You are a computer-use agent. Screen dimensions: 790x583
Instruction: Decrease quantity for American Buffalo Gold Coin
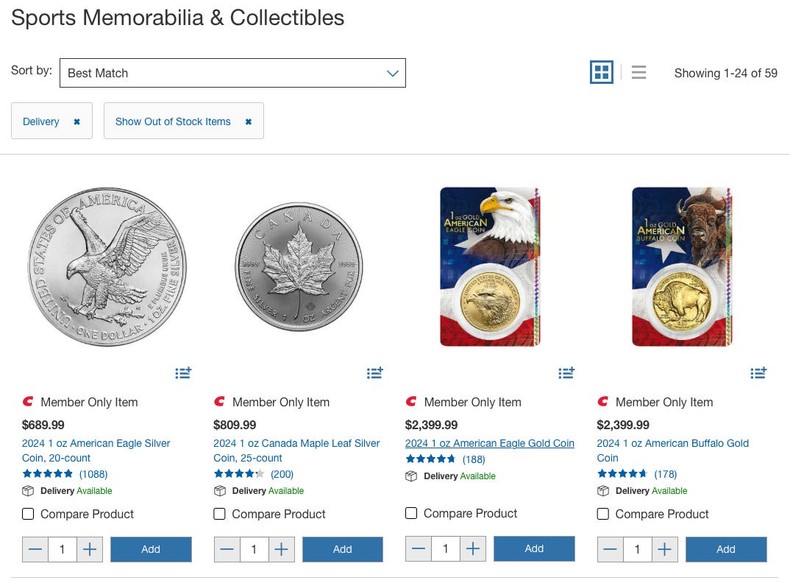coord(610,549)
